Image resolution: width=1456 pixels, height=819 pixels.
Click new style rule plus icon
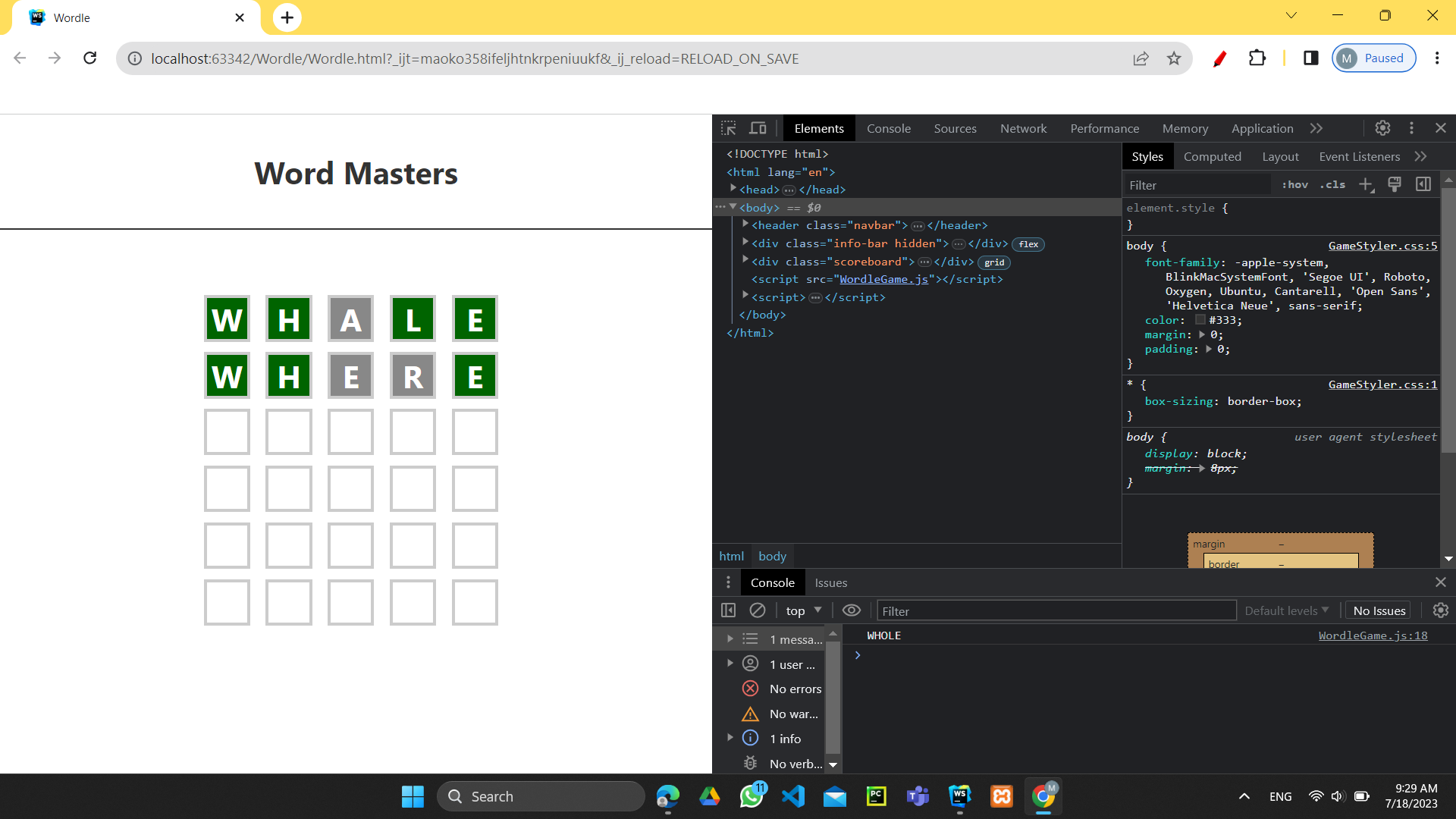[1366, 184]
